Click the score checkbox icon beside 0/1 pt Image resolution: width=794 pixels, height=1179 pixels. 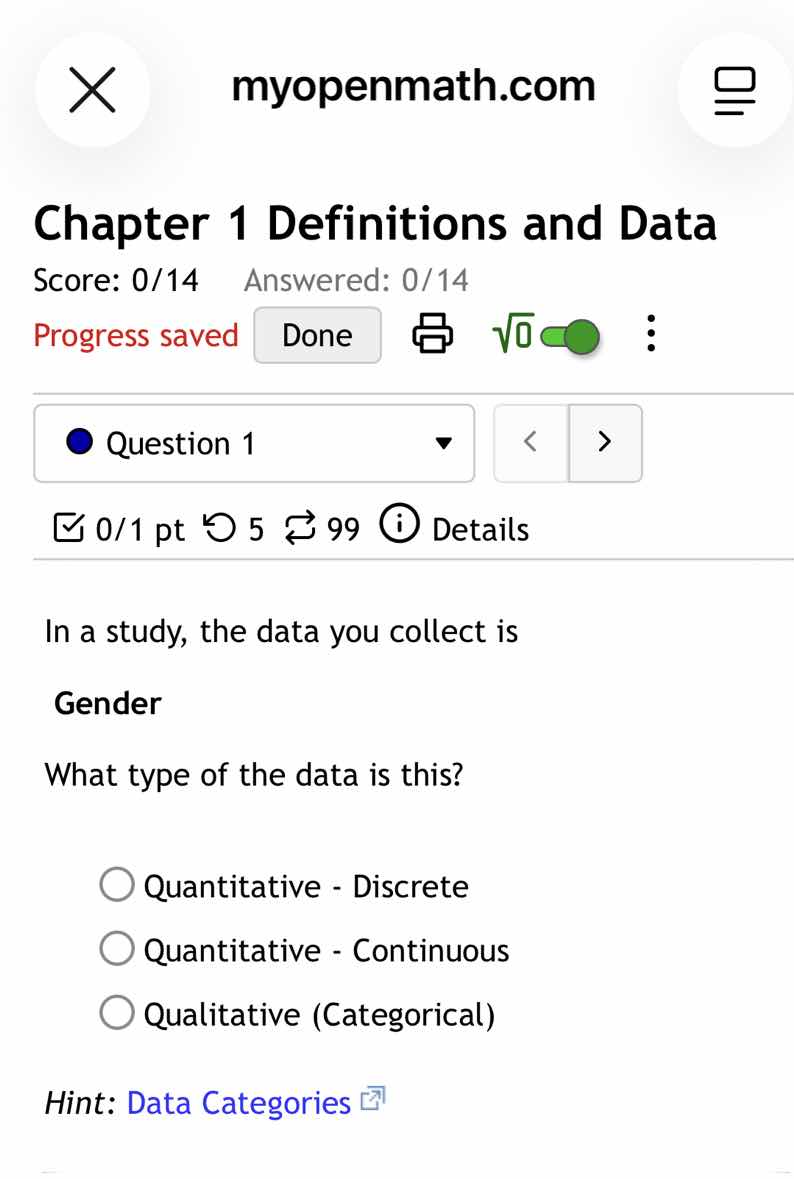click(67, 527)
